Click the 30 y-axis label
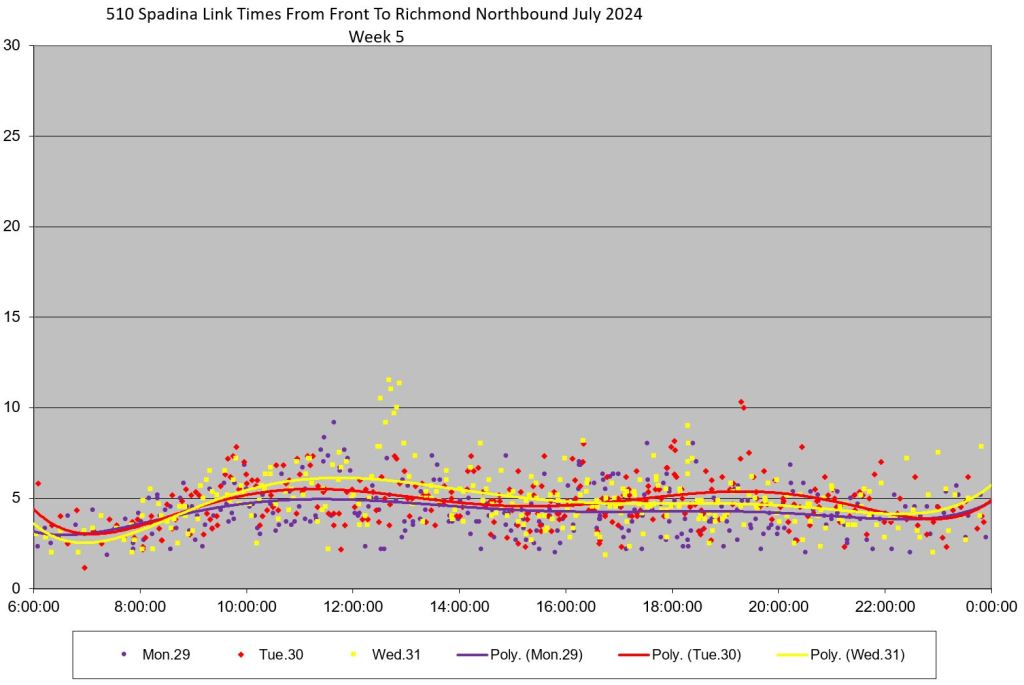 [x=12, y=45]
